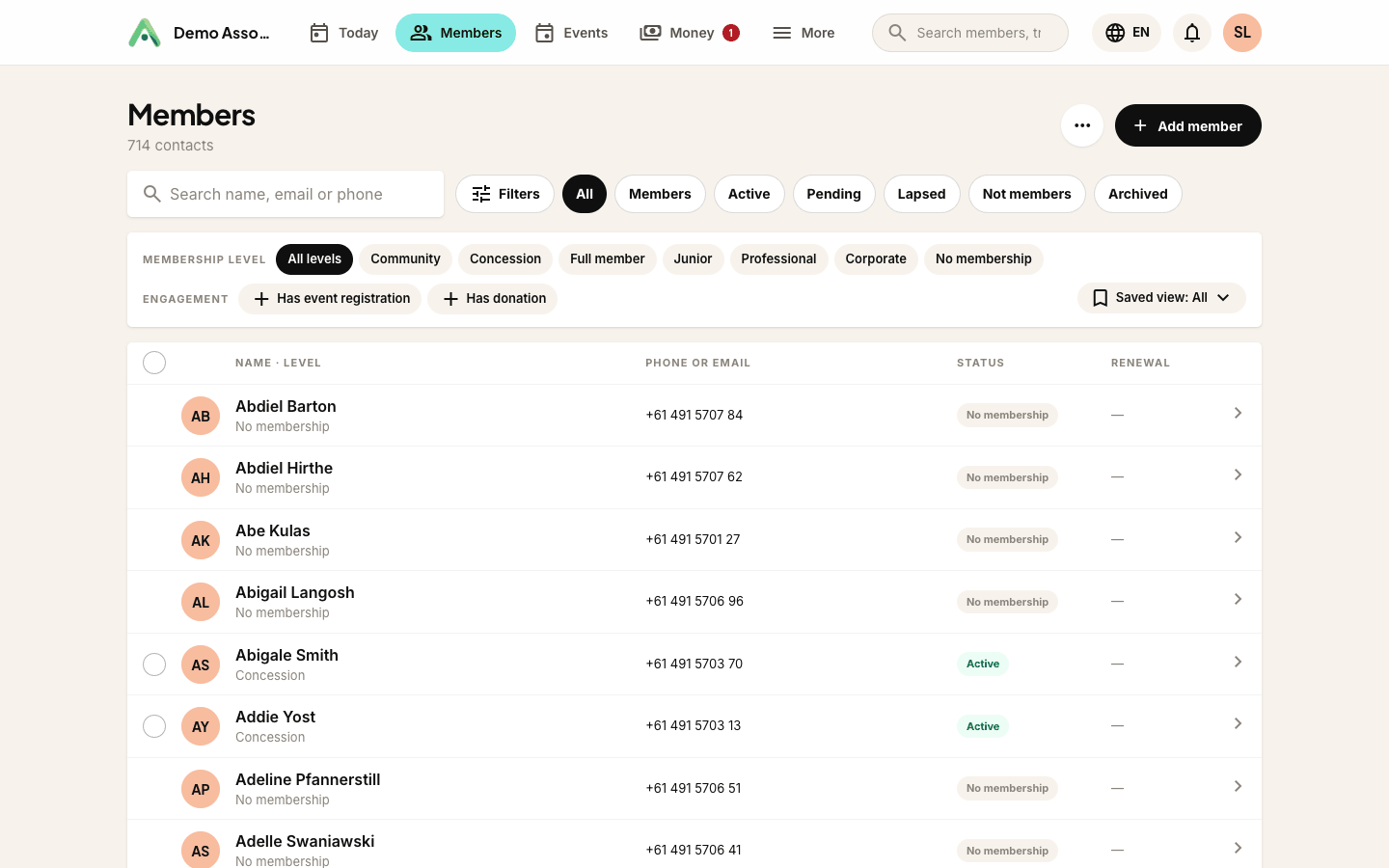
Task: Open the More menu
Action: click(x=803, y=33)
